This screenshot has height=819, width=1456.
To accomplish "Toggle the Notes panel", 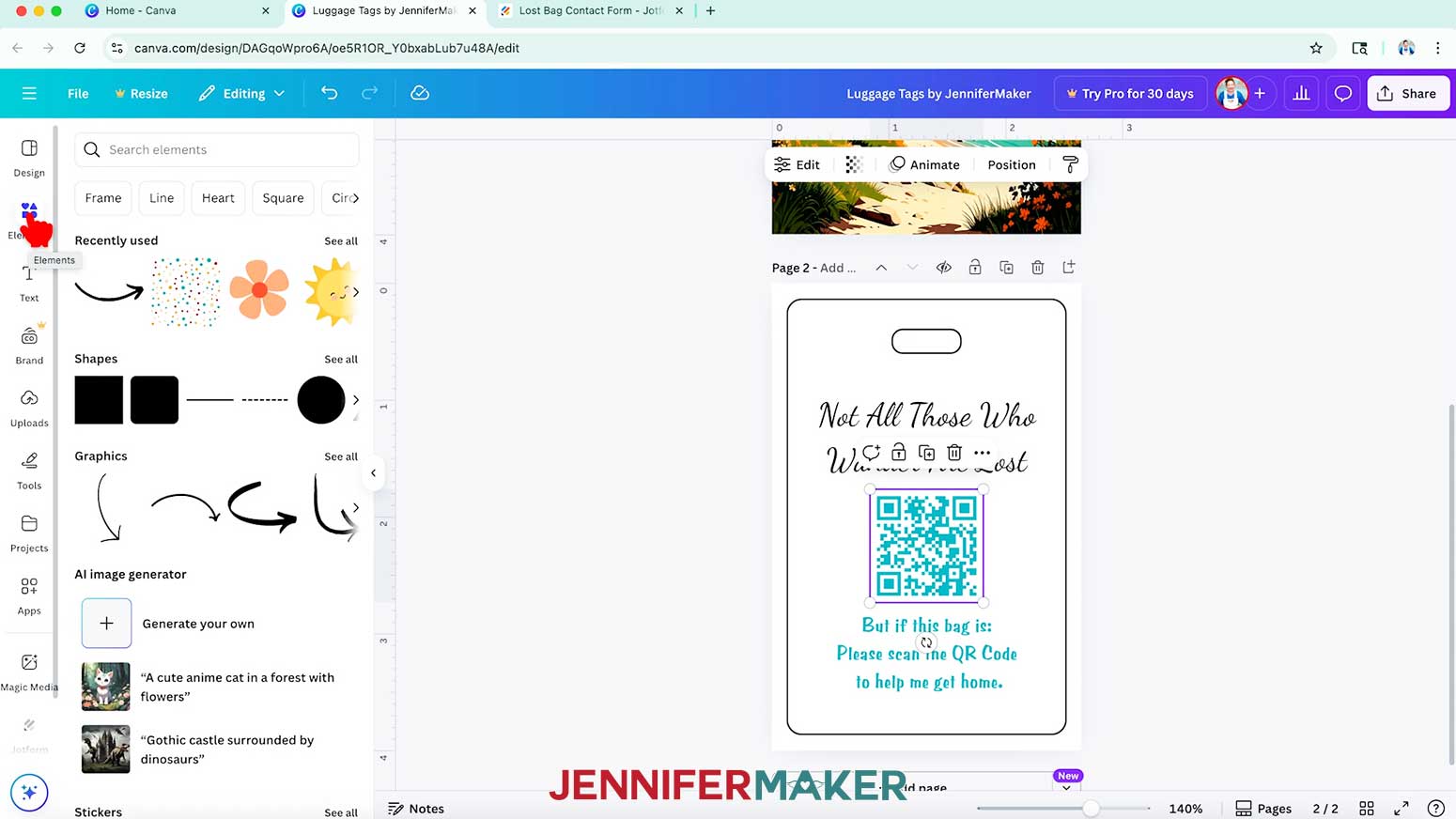I will pyautogui.click(x=416, y=808).
